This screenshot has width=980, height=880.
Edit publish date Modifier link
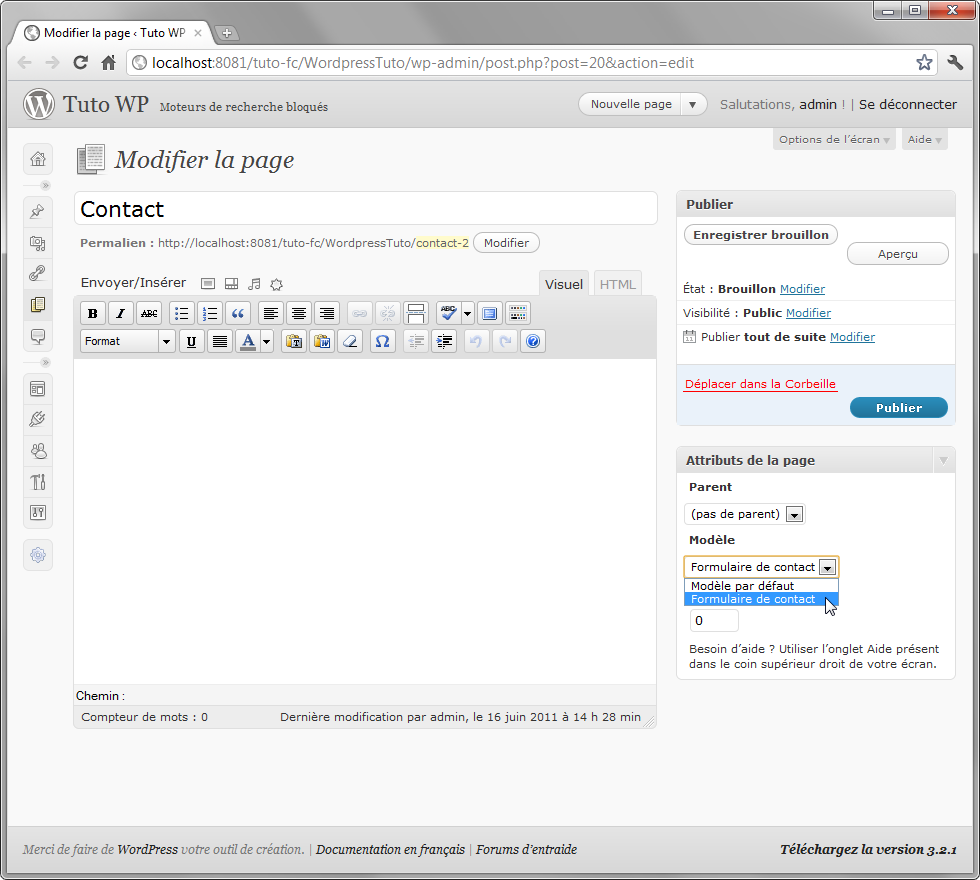[x=852, y=337]
